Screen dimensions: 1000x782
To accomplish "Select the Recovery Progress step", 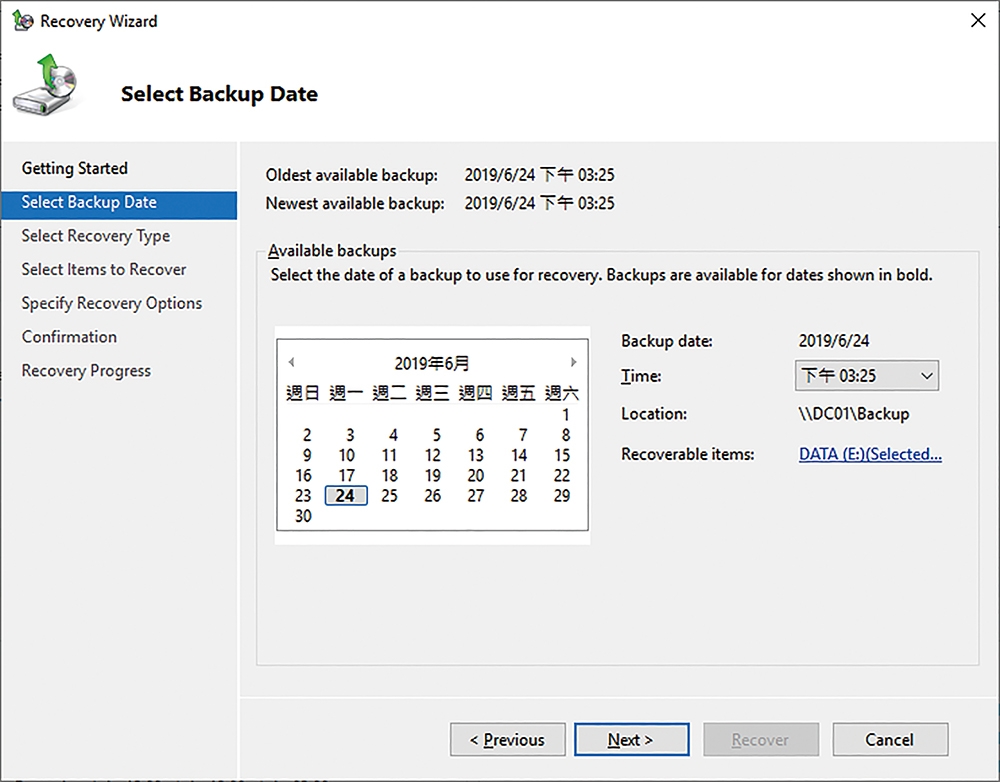I will [x=86, y=371].
